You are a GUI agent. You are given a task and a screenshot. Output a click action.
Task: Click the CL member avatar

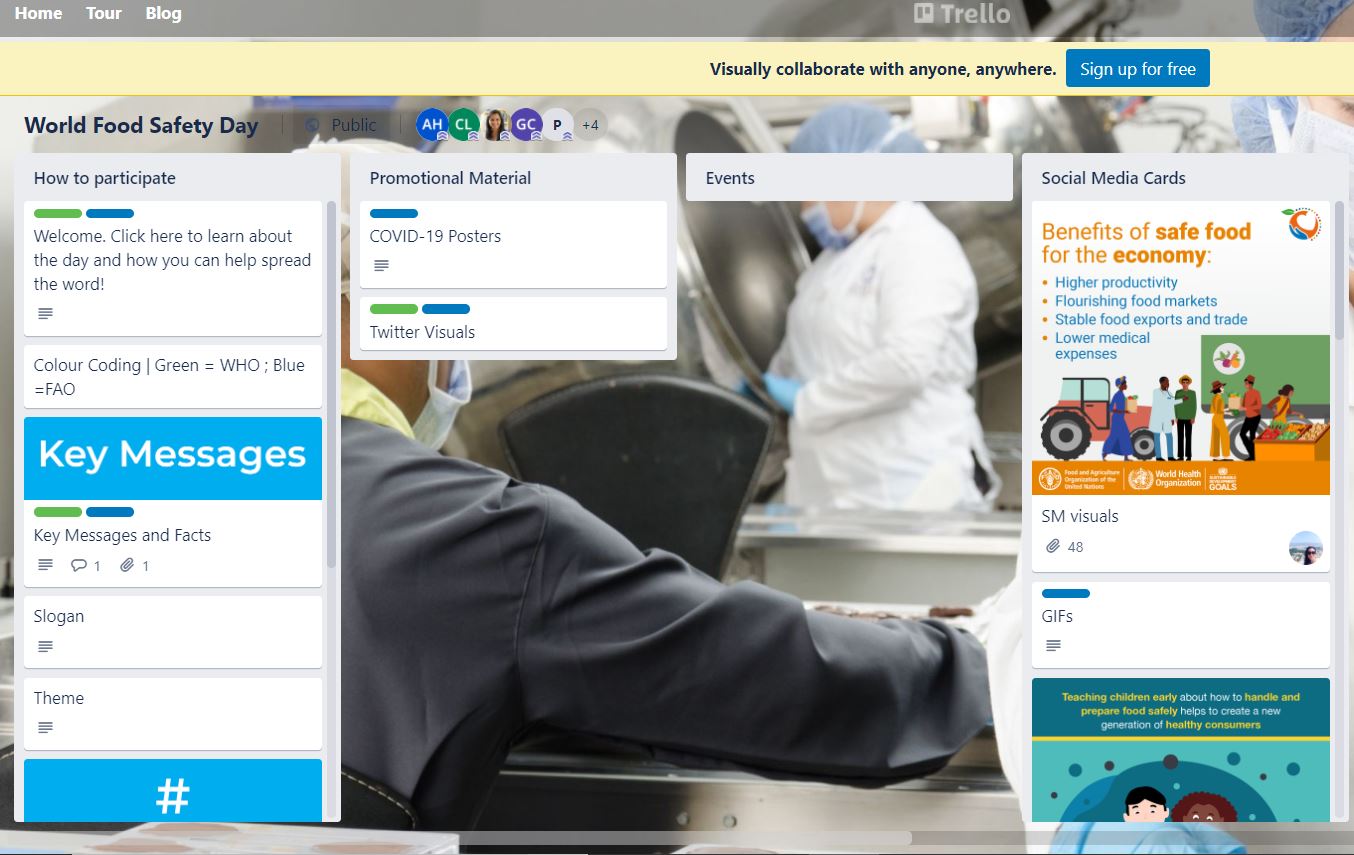click(x=464, y=125)
